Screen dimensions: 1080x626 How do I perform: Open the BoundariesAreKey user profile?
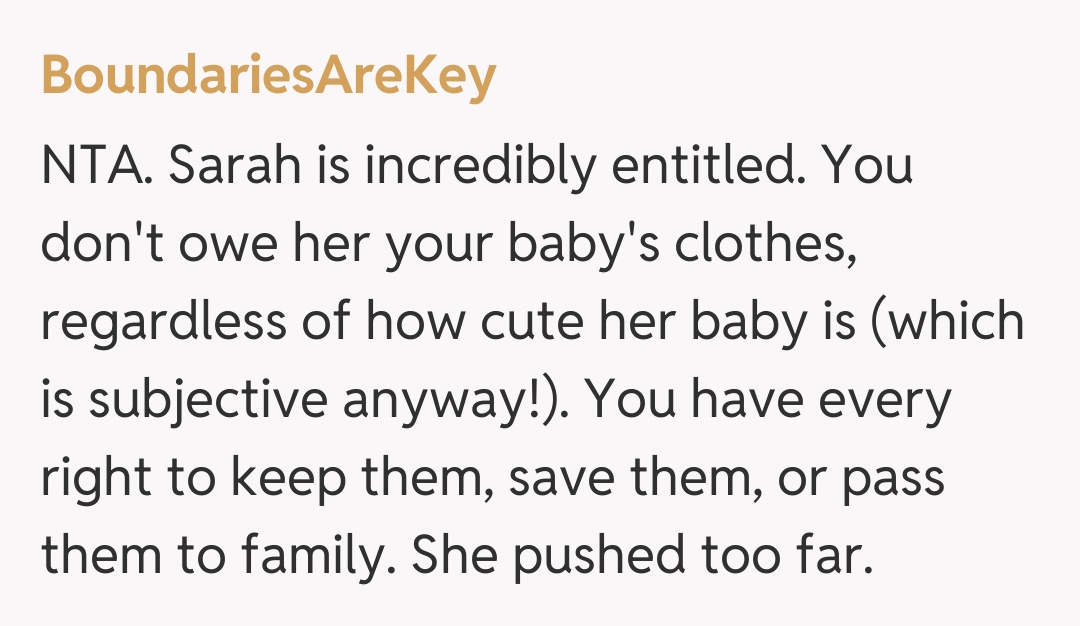pyautogui.click(x=268, y=75)
